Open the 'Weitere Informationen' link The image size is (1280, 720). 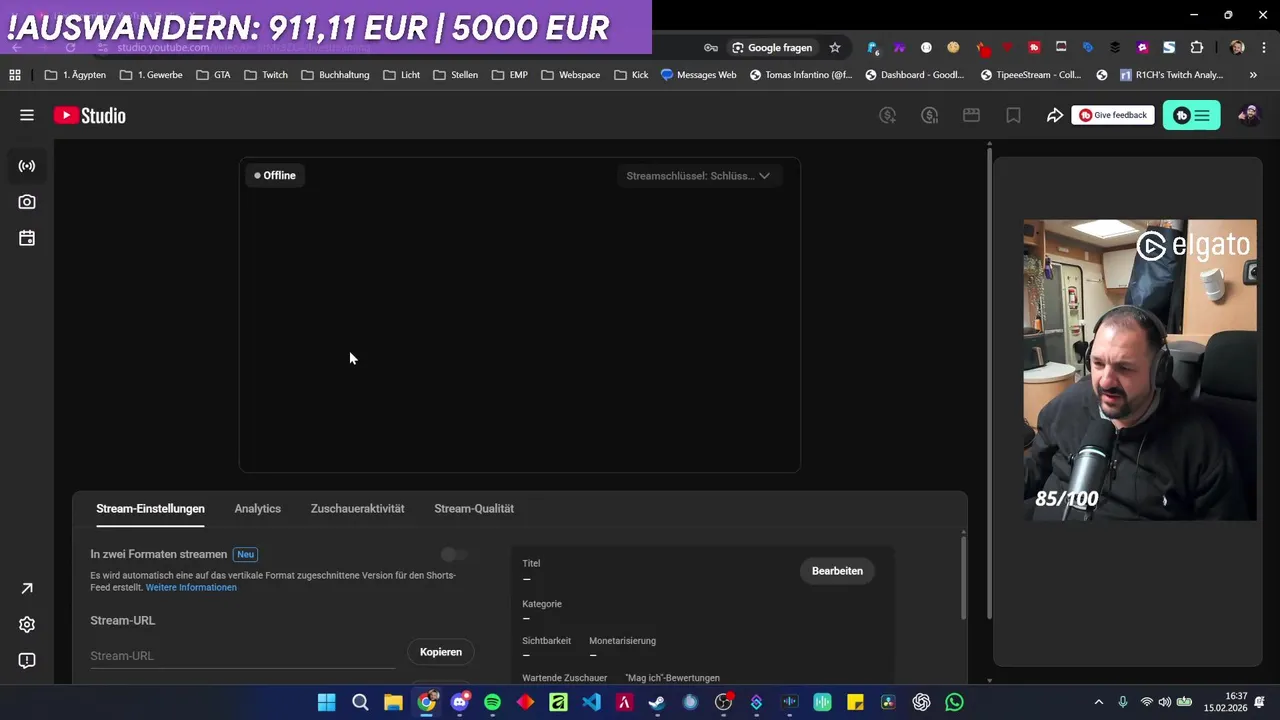coord(191,587)
